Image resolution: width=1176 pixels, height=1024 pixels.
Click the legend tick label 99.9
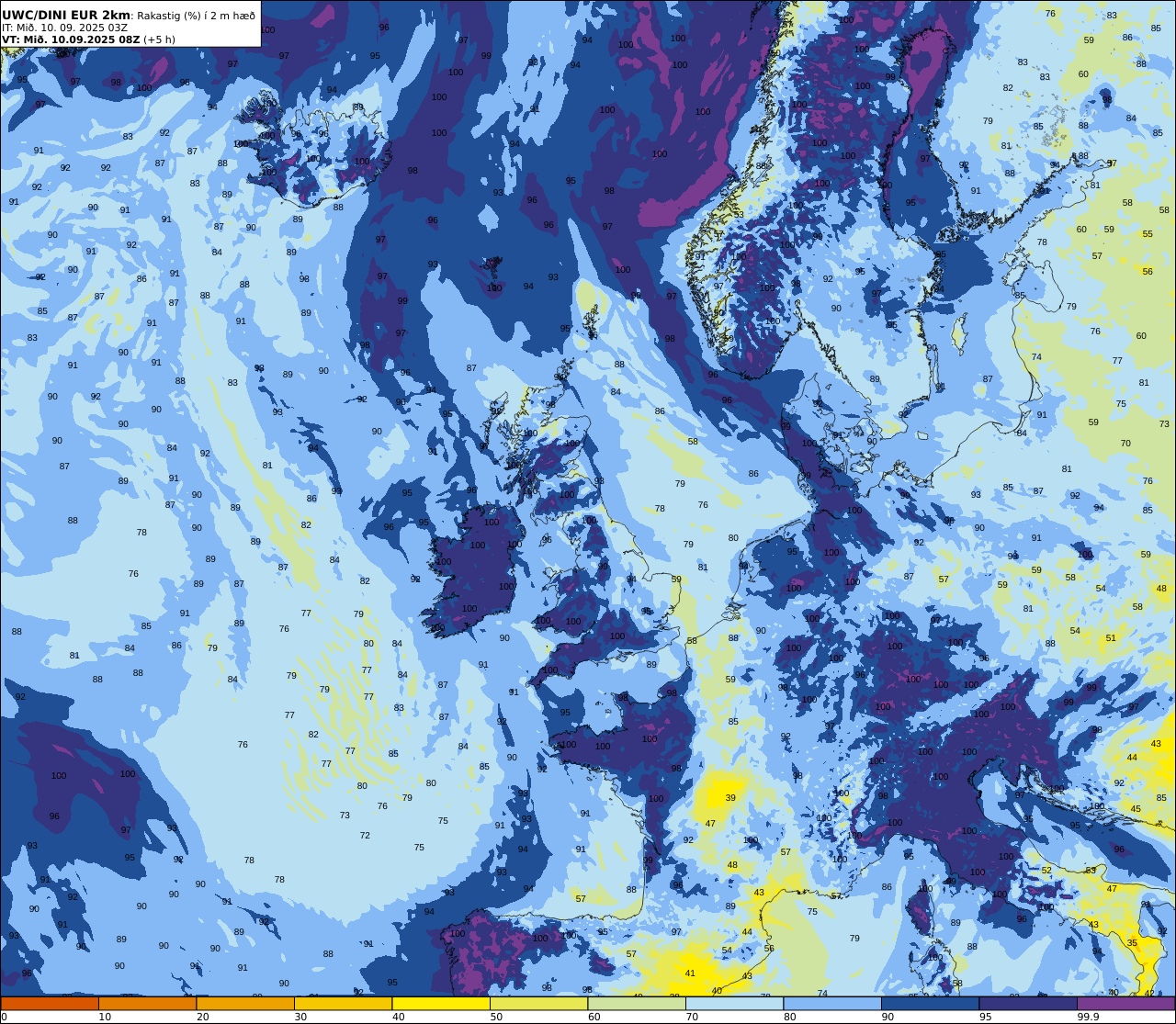(x=1088, y=1017)
